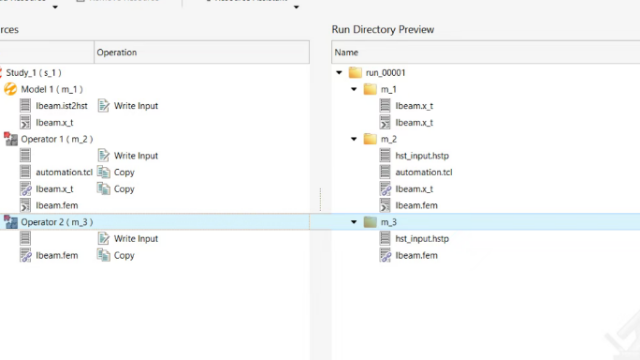Click Ibeam.fem icon in m_2 folder
Screen dimensions: 640x360
click(385, 205)
